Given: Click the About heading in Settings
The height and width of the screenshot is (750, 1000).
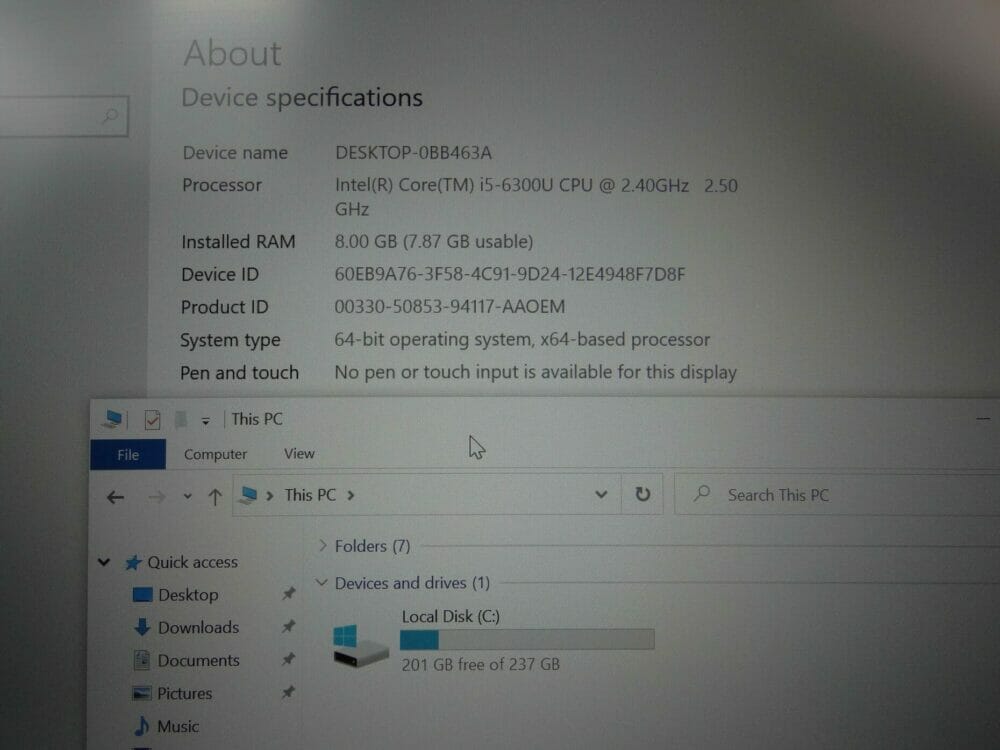Looking at the screenshot, I should point(232,53).
